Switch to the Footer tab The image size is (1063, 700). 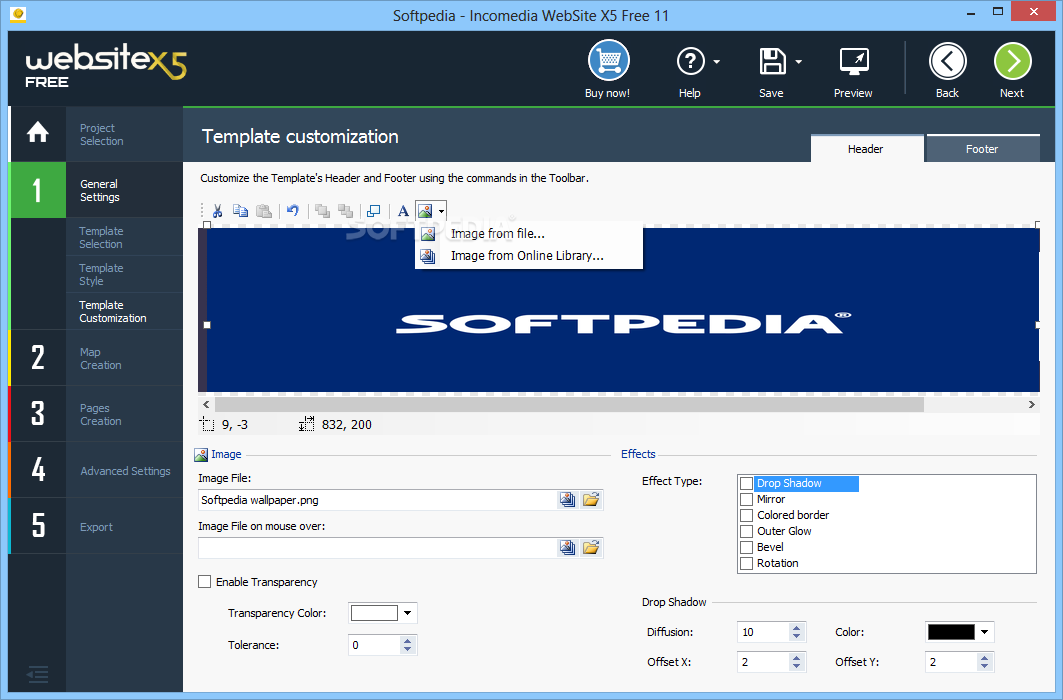tap(982, 149)
